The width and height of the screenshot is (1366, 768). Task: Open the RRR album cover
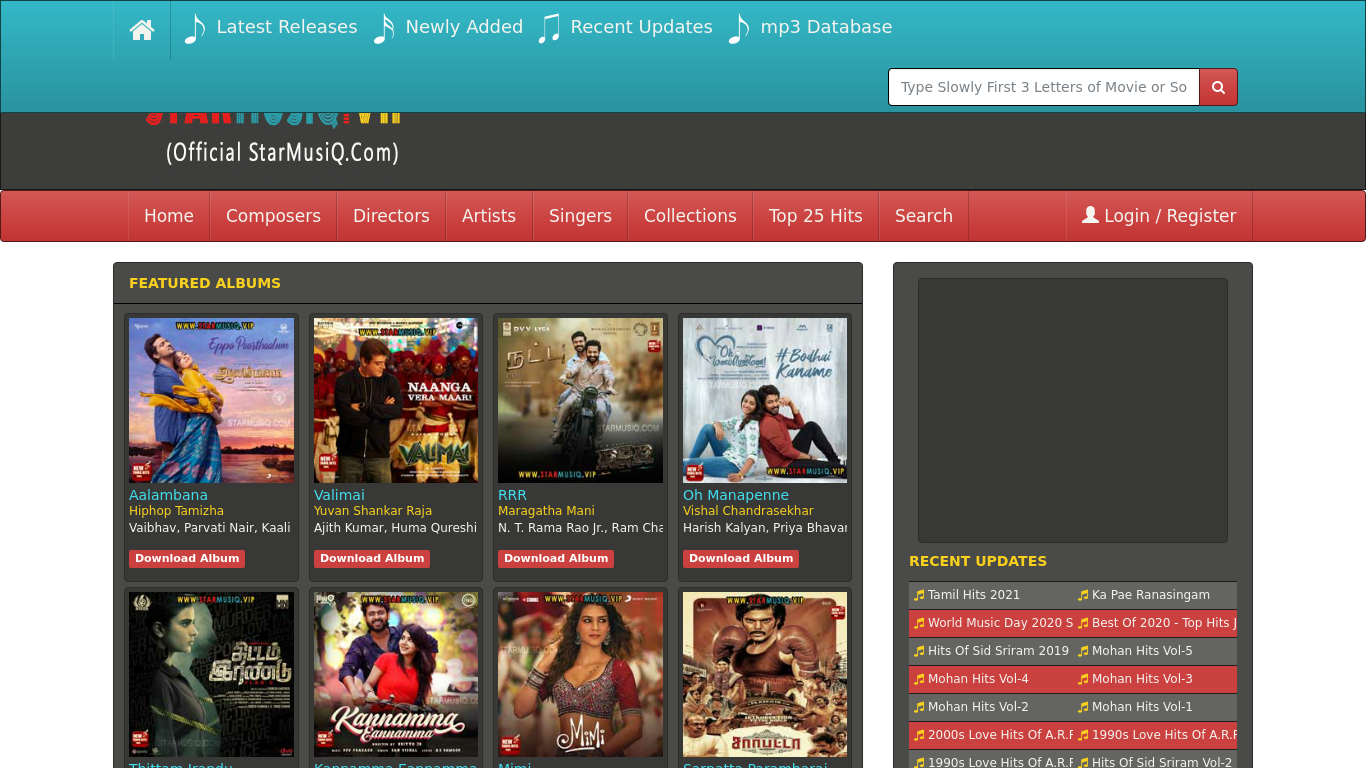[x=580, y=400]
